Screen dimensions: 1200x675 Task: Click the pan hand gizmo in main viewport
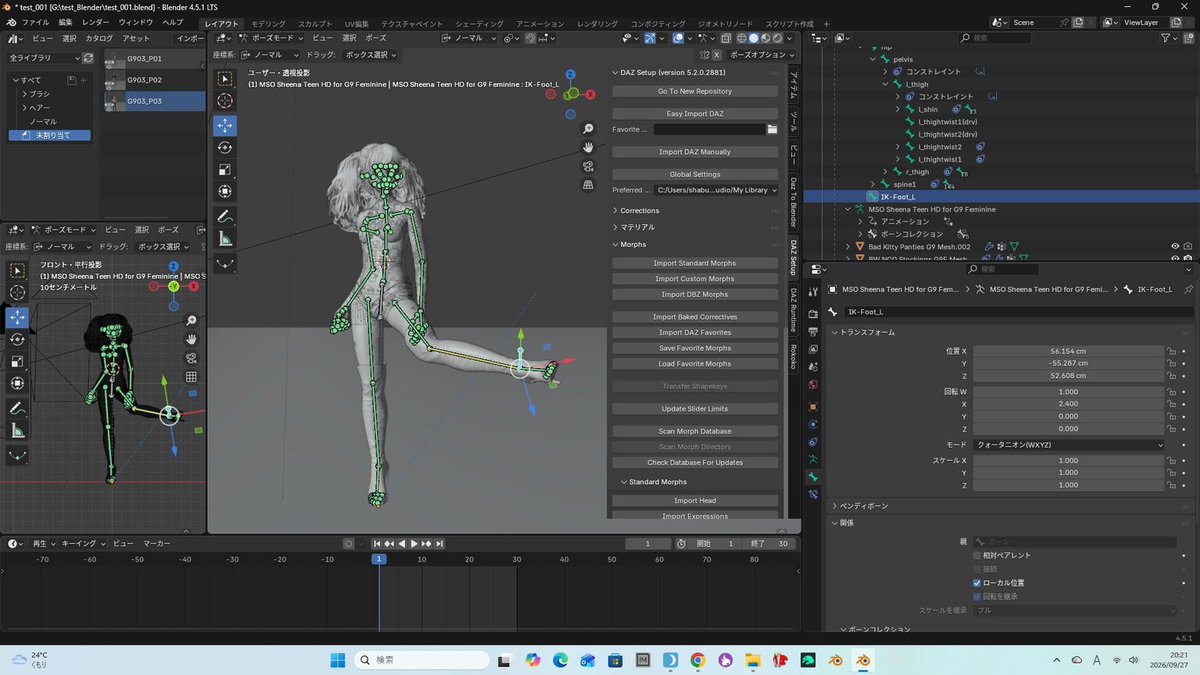pos(589,148)
